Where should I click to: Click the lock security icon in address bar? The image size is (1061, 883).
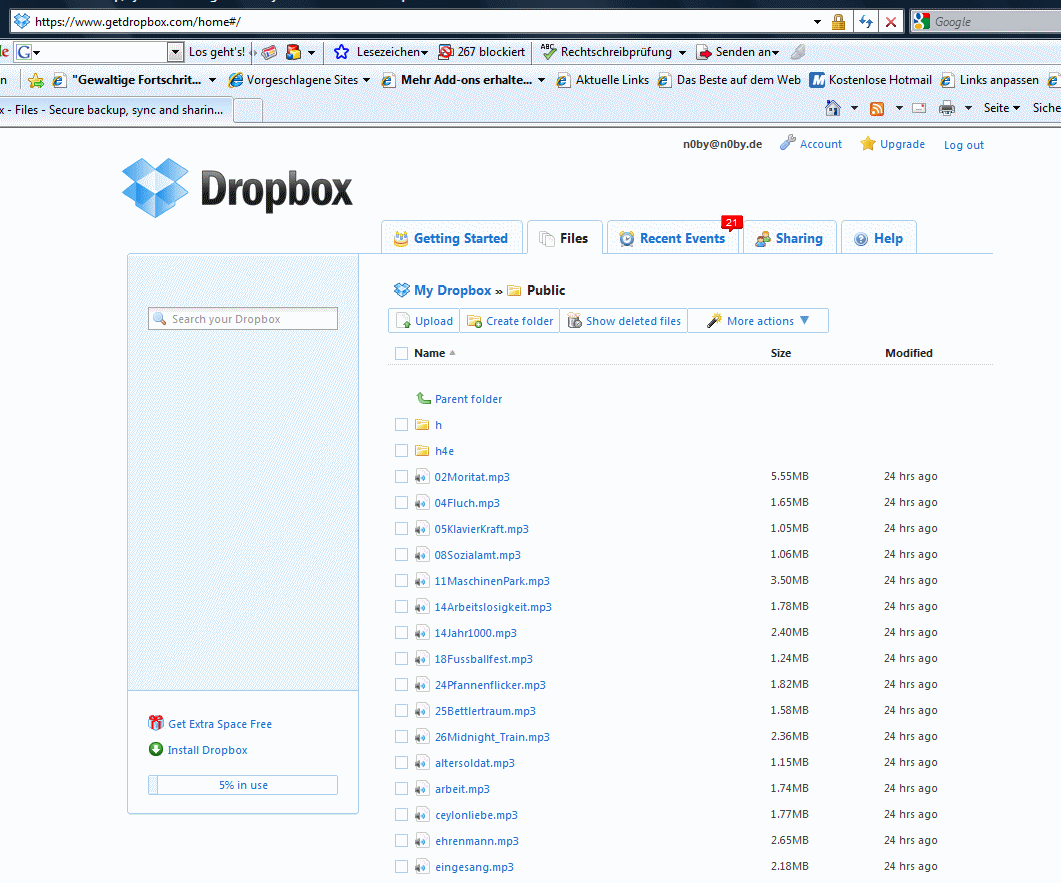tap(838, 22)
